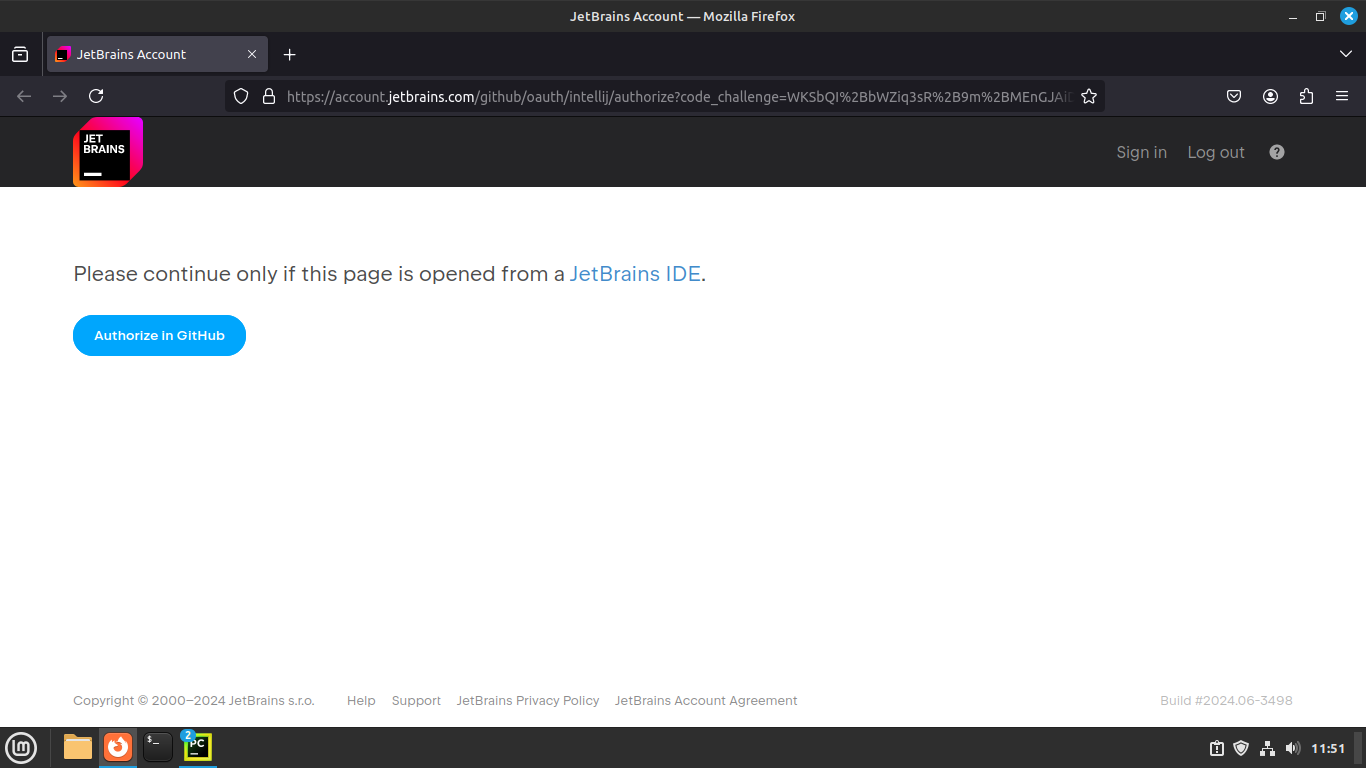Open a new tab with plus
Screen dimensions: 1366x768
[290, 54]
